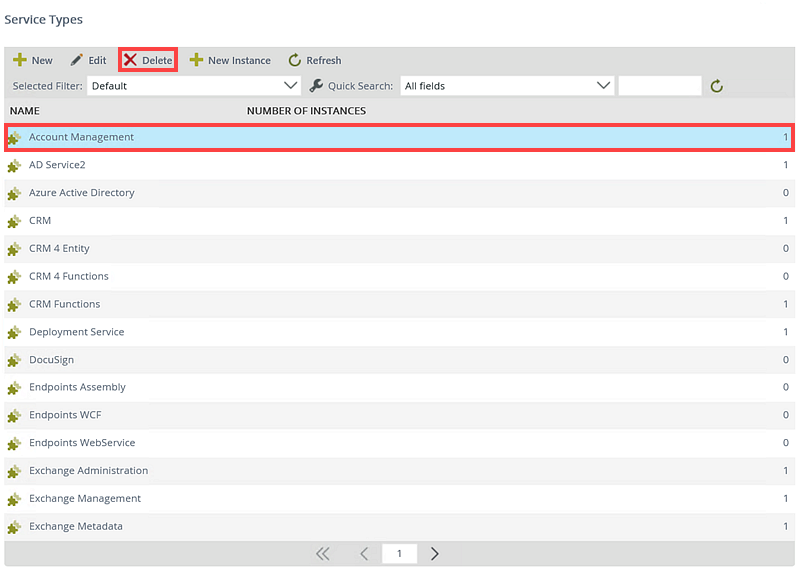Click the puzzle icon beside Deployment Service
The width and height of the screenshot is (800, 570).
[x=14, y=332]
